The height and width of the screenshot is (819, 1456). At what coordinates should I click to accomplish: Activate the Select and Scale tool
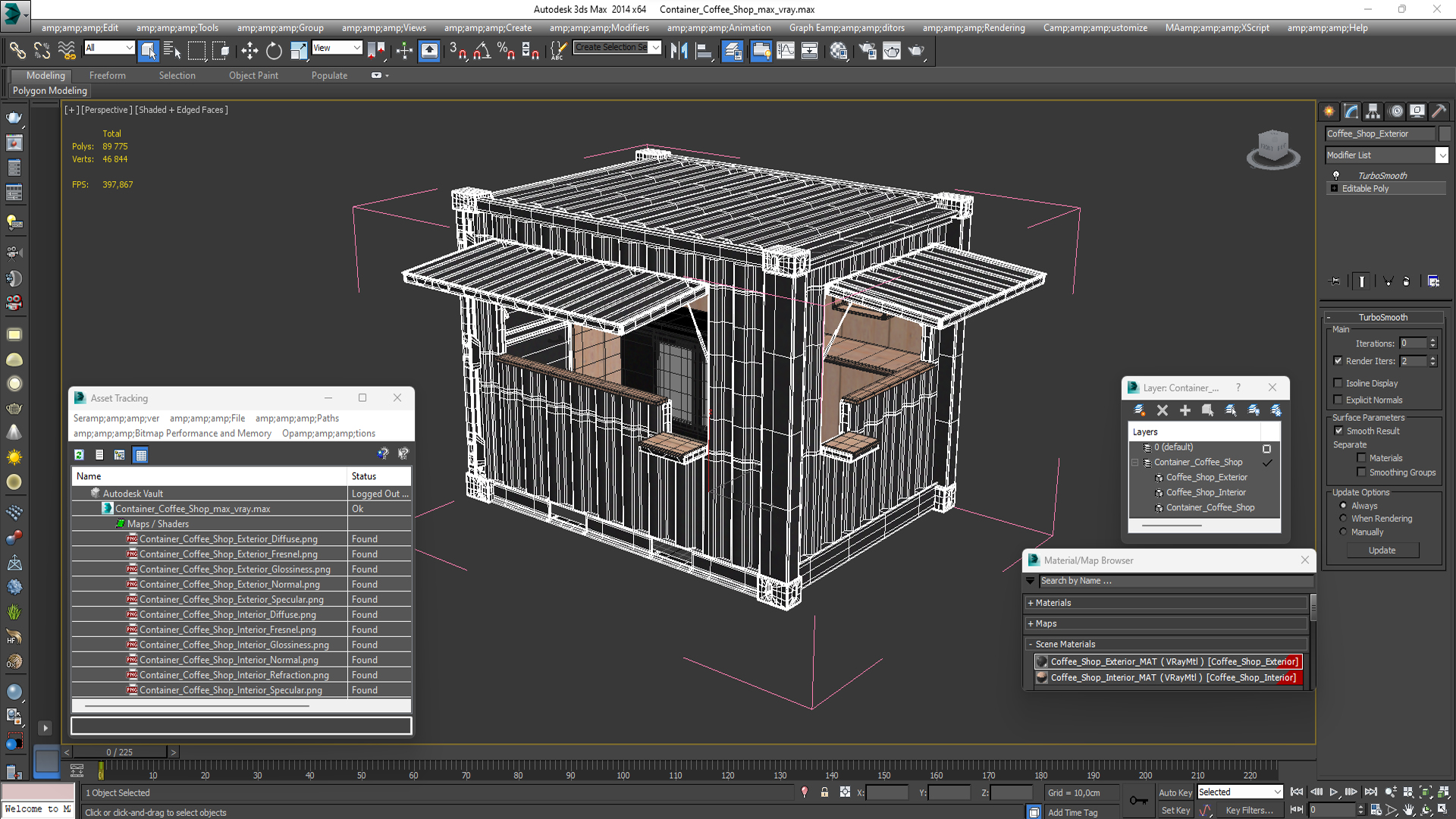[299, 51]
